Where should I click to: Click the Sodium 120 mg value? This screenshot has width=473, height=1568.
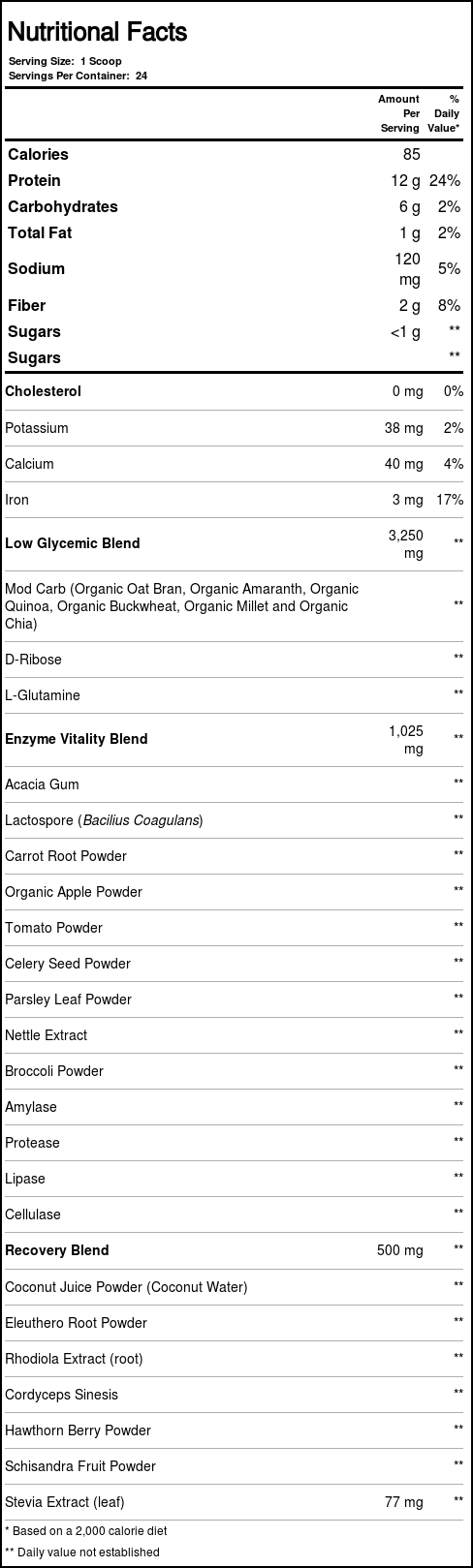pos(407,269)
